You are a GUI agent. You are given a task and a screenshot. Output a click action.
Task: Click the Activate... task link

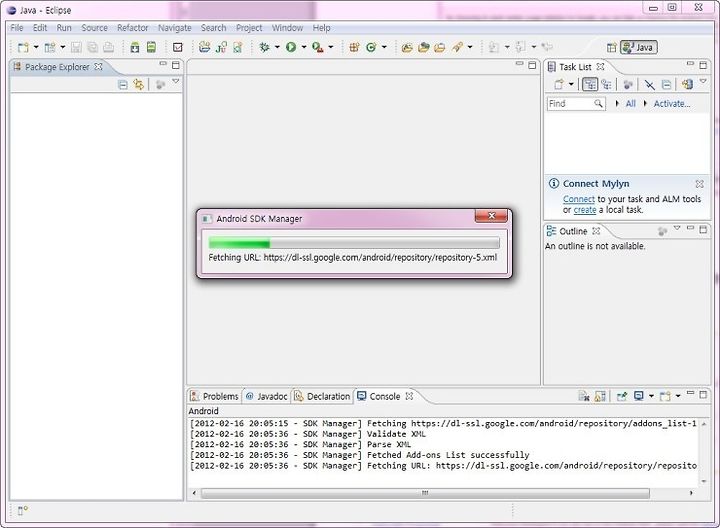click(672, 104)
